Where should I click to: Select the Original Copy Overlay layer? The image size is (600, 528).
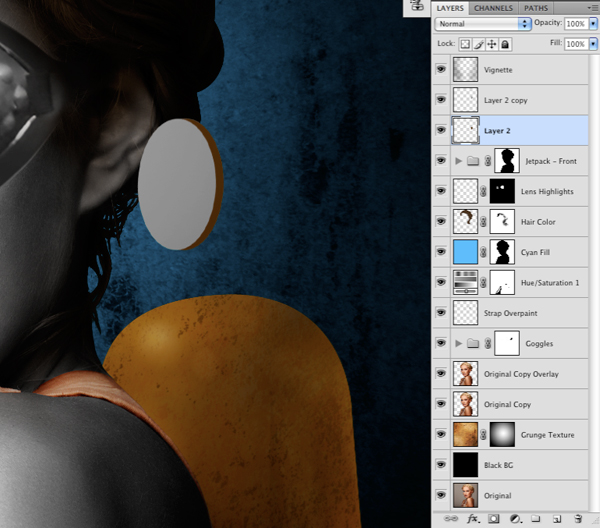521,374
